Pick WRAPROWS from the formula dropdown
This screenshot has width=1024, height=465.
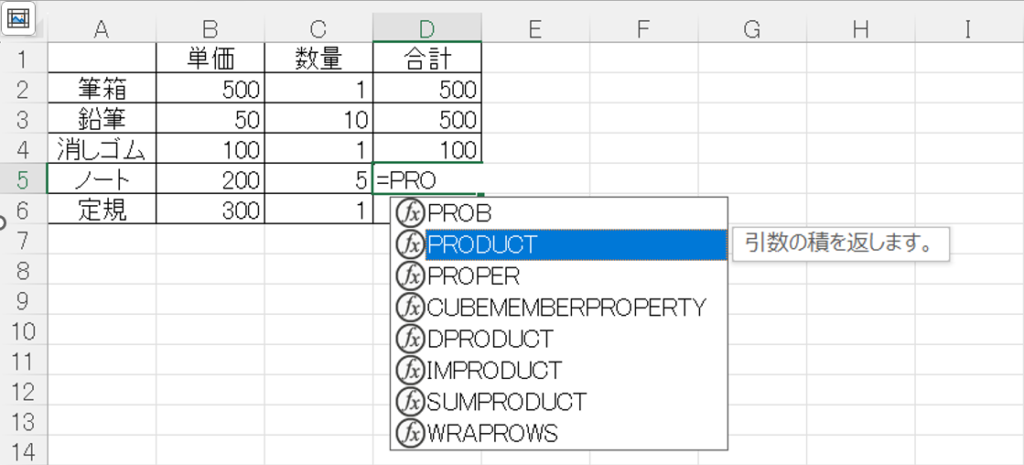pyautogui.click(x=492, y=433)
